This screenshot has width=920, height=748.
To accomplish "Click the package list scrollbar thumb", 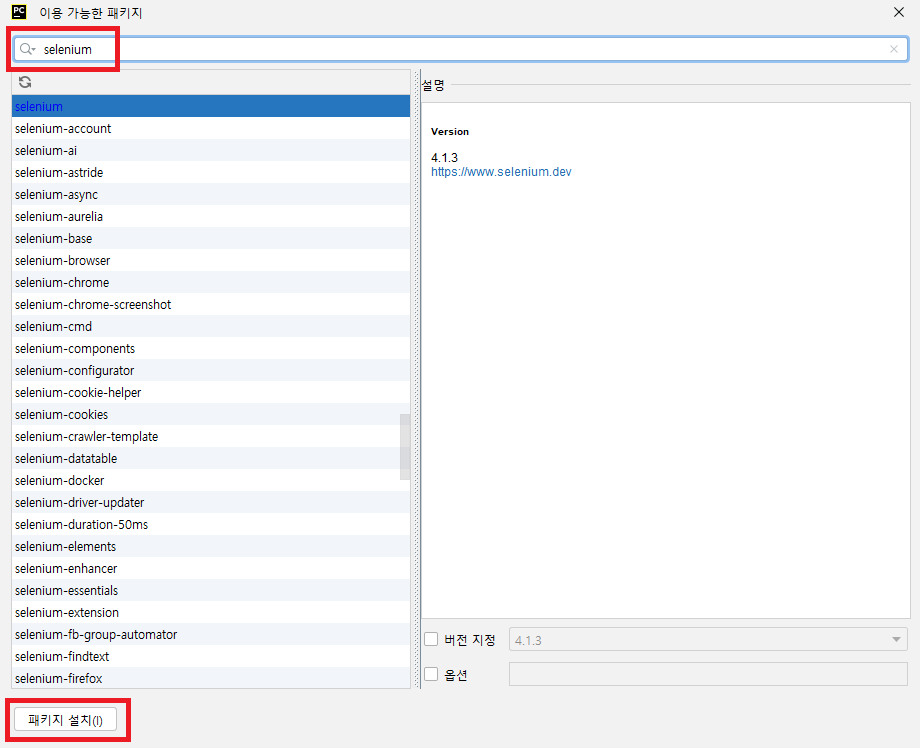I will 405,447.
